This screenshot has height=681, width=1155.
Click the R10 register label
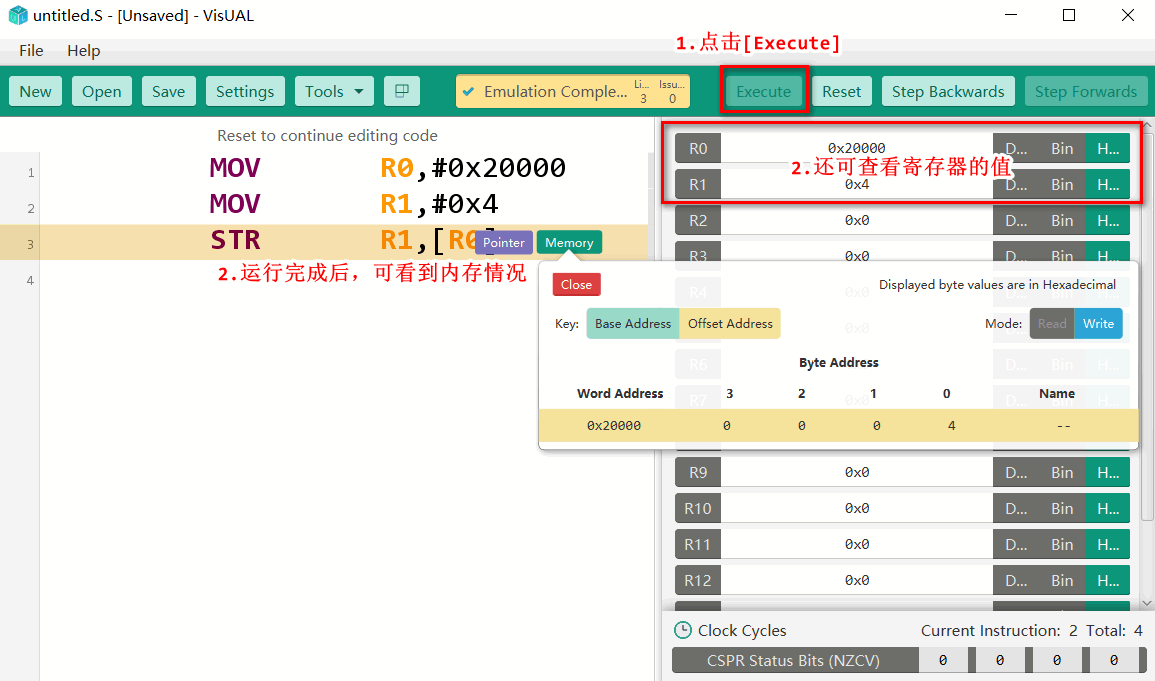click(698, 508)
